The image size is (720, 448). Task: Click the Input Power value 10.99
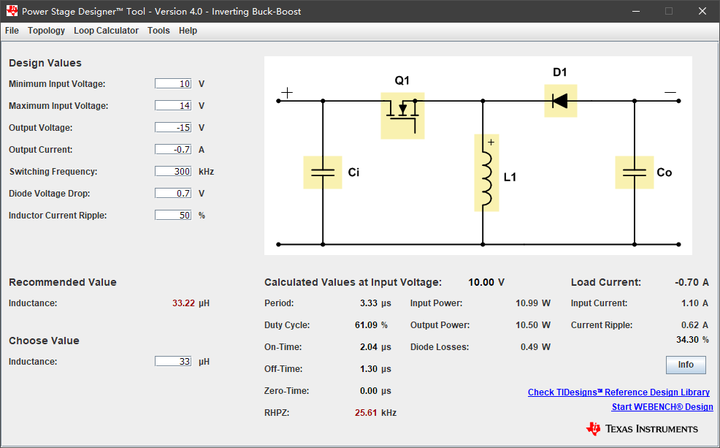click(527, 303)
